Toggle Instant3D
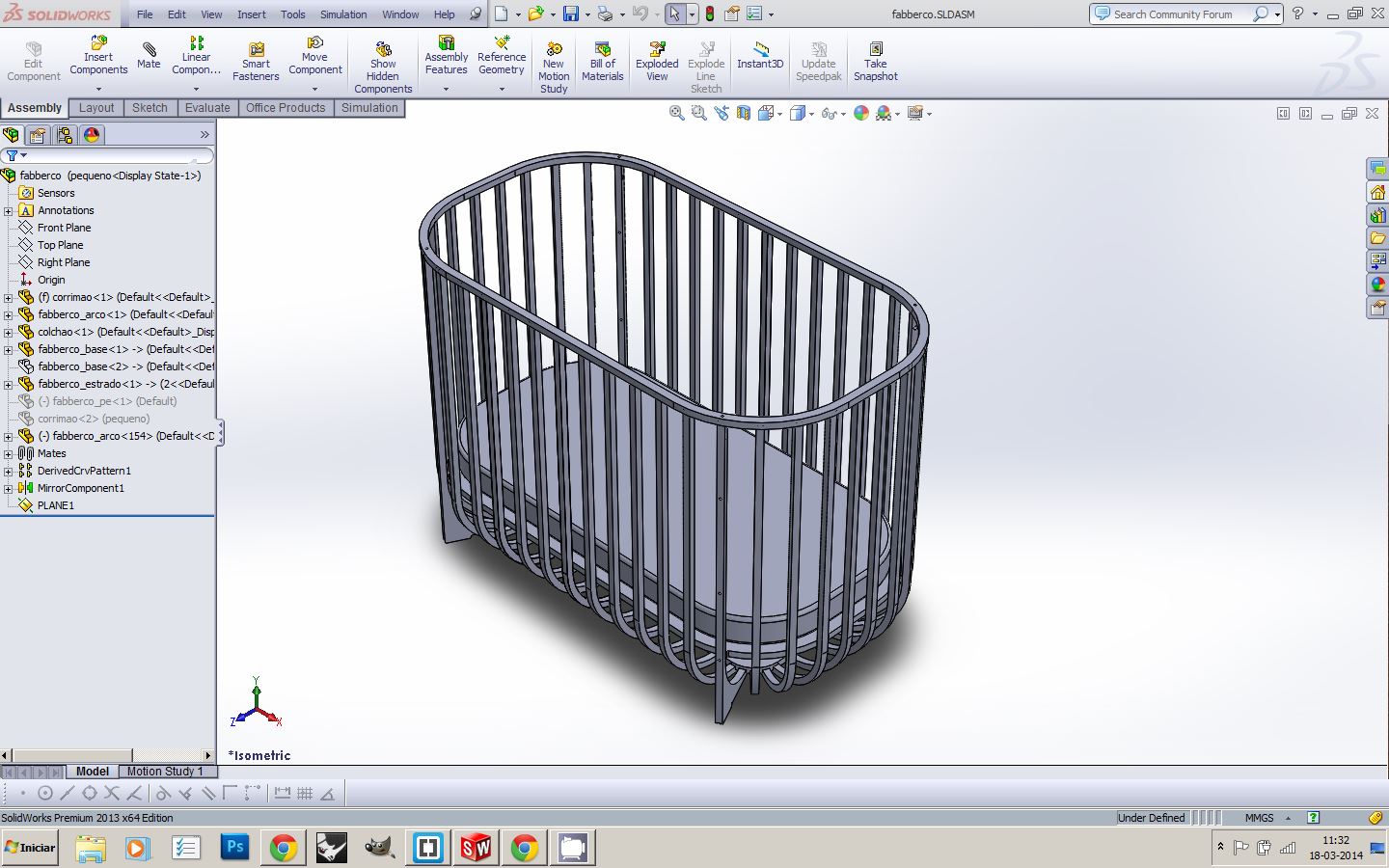 [760, 56]
